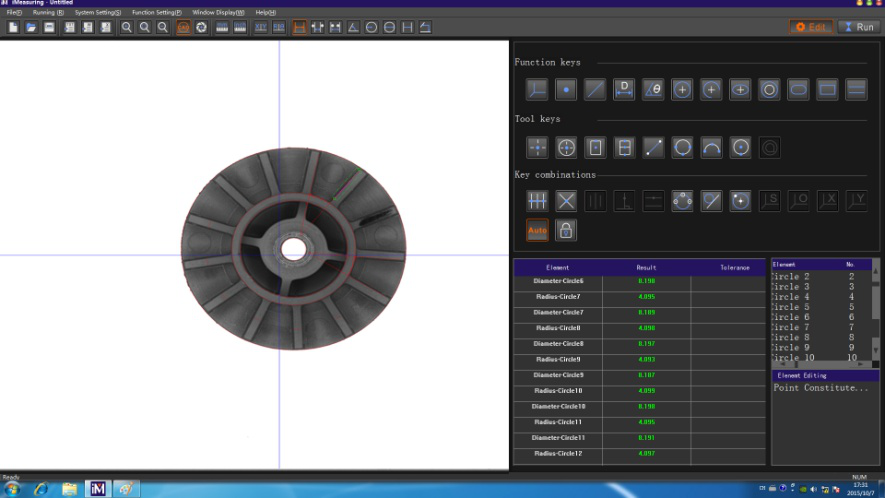Viewport: 885px width, 498px height.
Task: Click the new file toolbar icon
Action: [13, 27]
